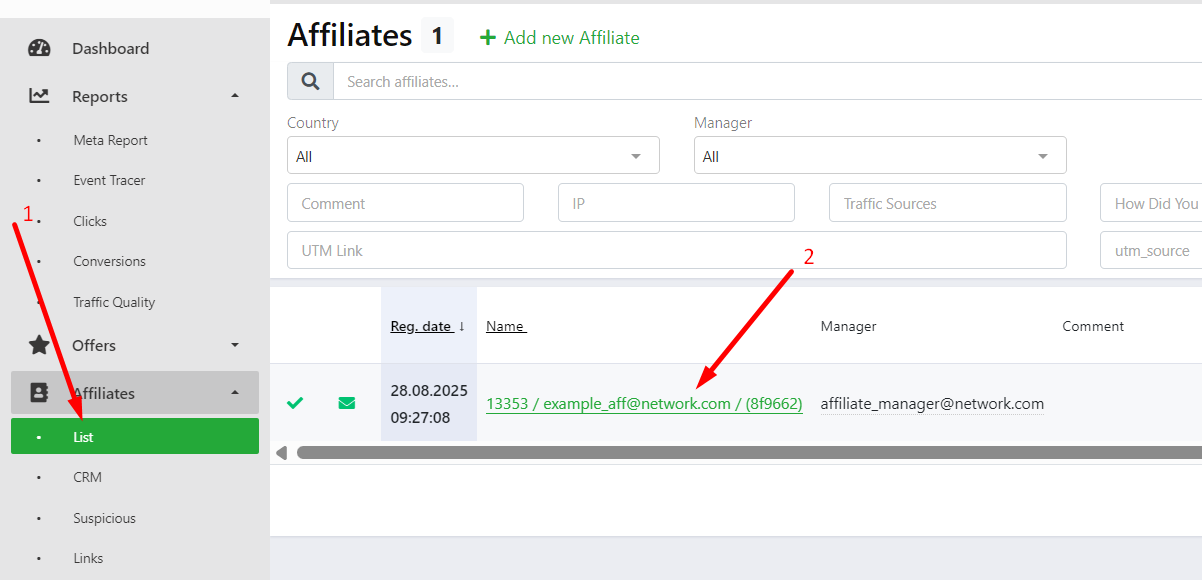Open affiliate 13353 example_aff@network.com profile
Screen dimensions: 1202x580
click(x=644, y=403)
